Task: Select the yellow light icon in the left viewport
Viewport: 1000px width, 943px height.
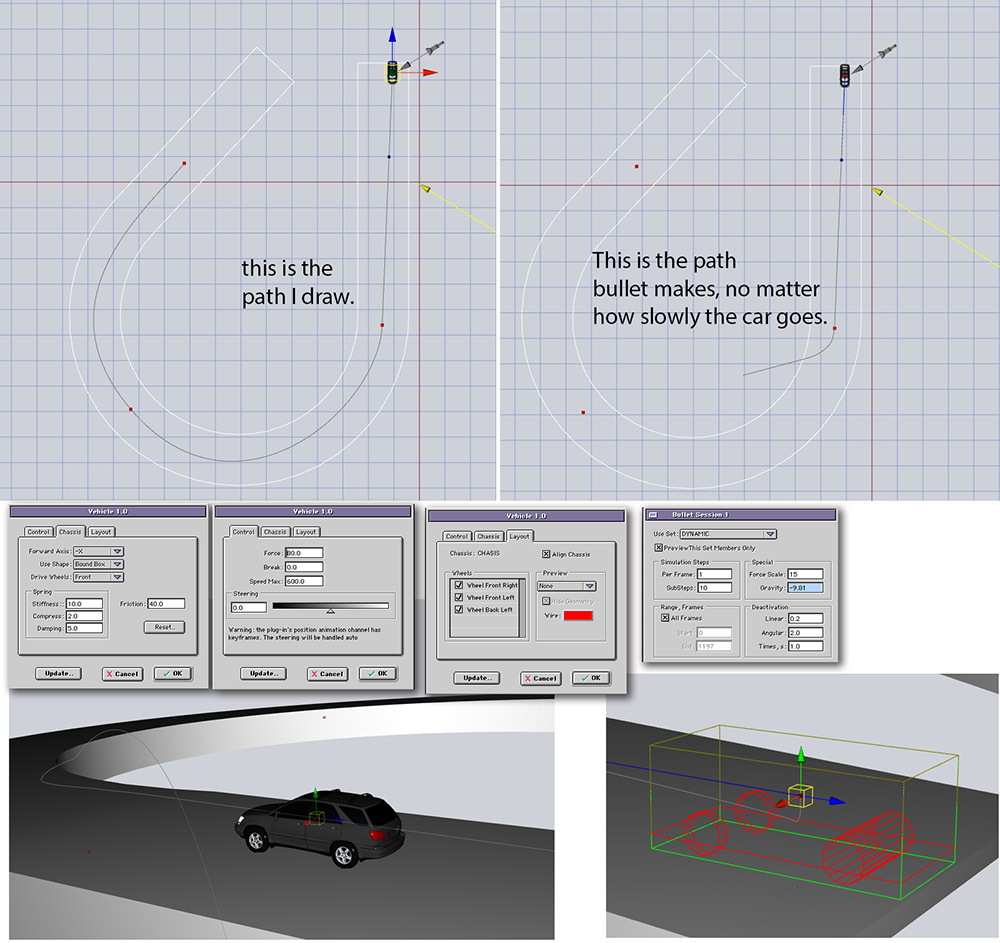Action: pos(425,187)
